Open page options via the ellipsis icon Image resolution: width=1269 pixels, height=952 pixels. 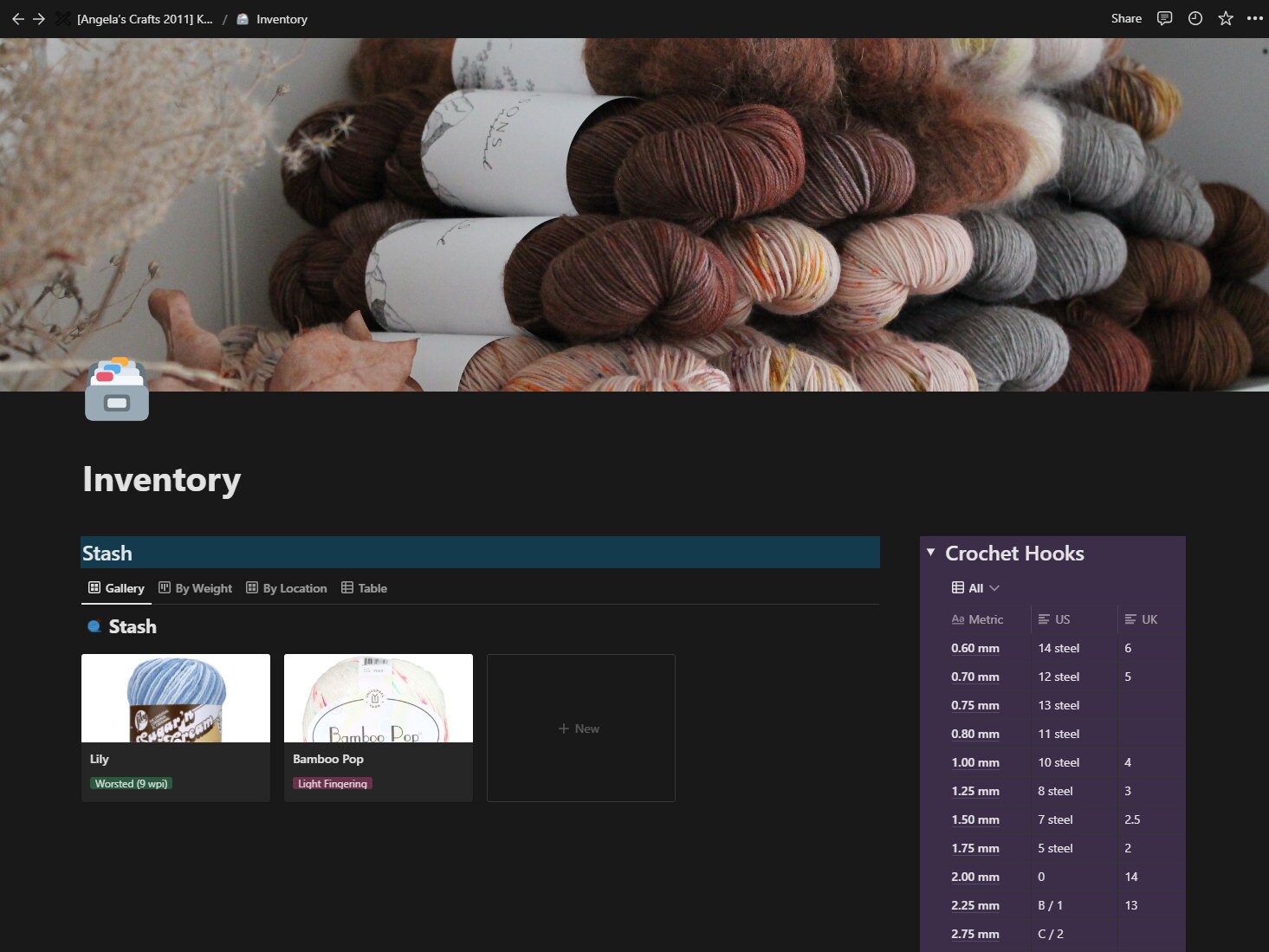click(x=1254, y=18)
